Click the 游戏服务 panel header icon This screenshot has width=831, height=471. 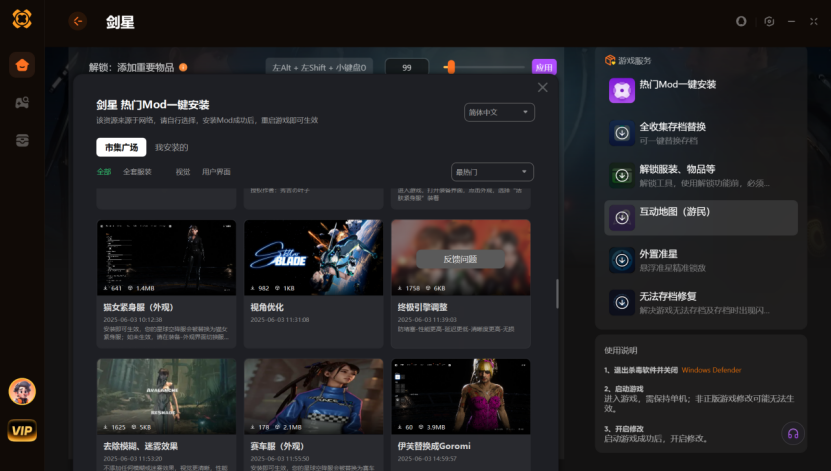tap(610, 60)
